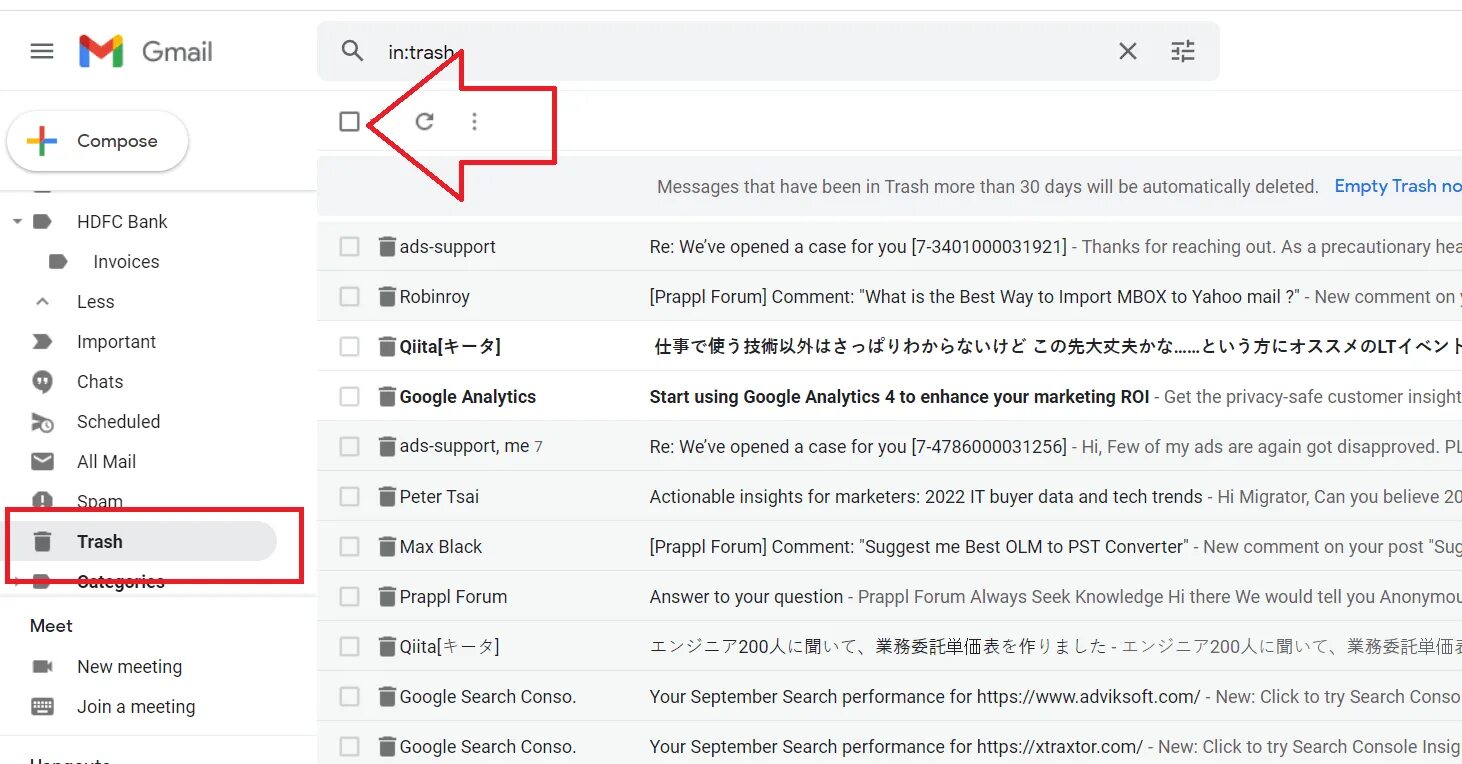Select the Max Black email checkbox

(x=349, y=547)
